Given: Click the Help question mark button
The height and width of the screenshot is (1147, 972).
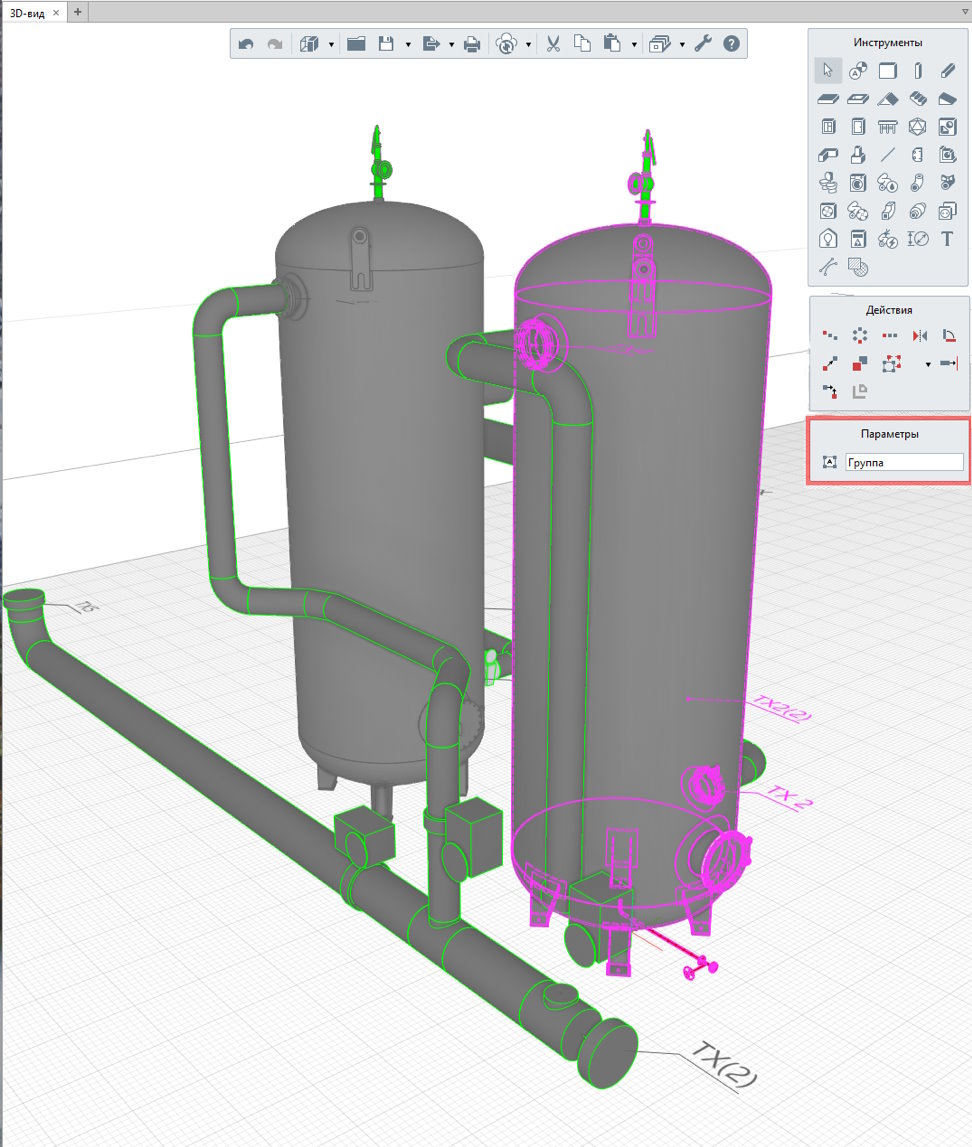Looking at the screenshot, I should tap(731, 44).
